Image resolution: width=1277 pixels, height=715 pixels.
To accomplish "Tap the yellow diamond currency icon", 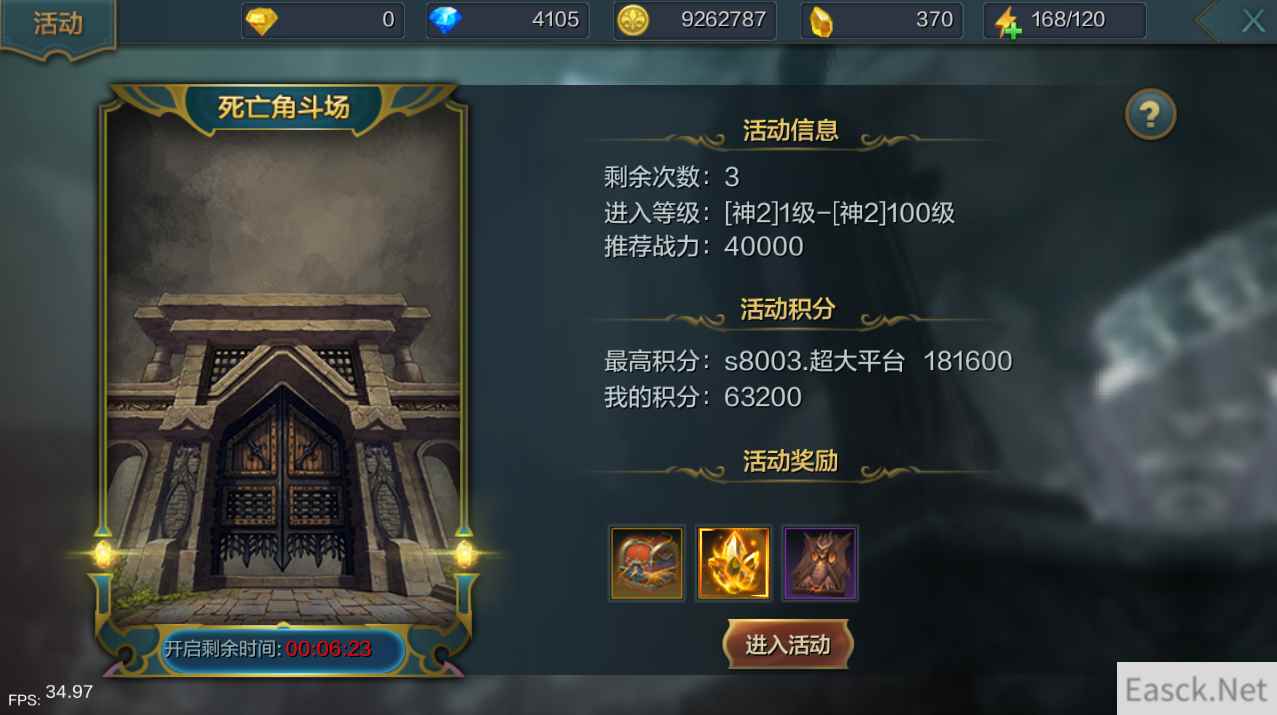I will [x=261, y=20].
